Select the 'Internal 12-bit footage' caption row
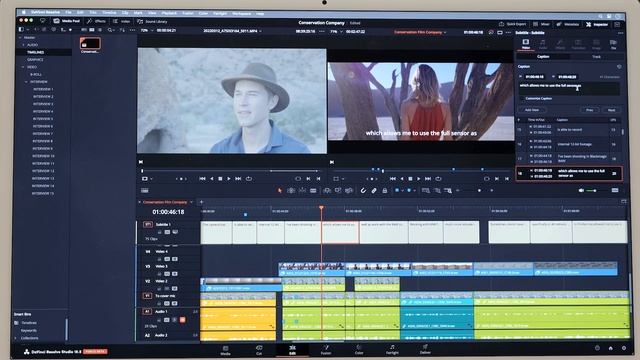This screenshot has height=360, width=640. coord(568,144)
